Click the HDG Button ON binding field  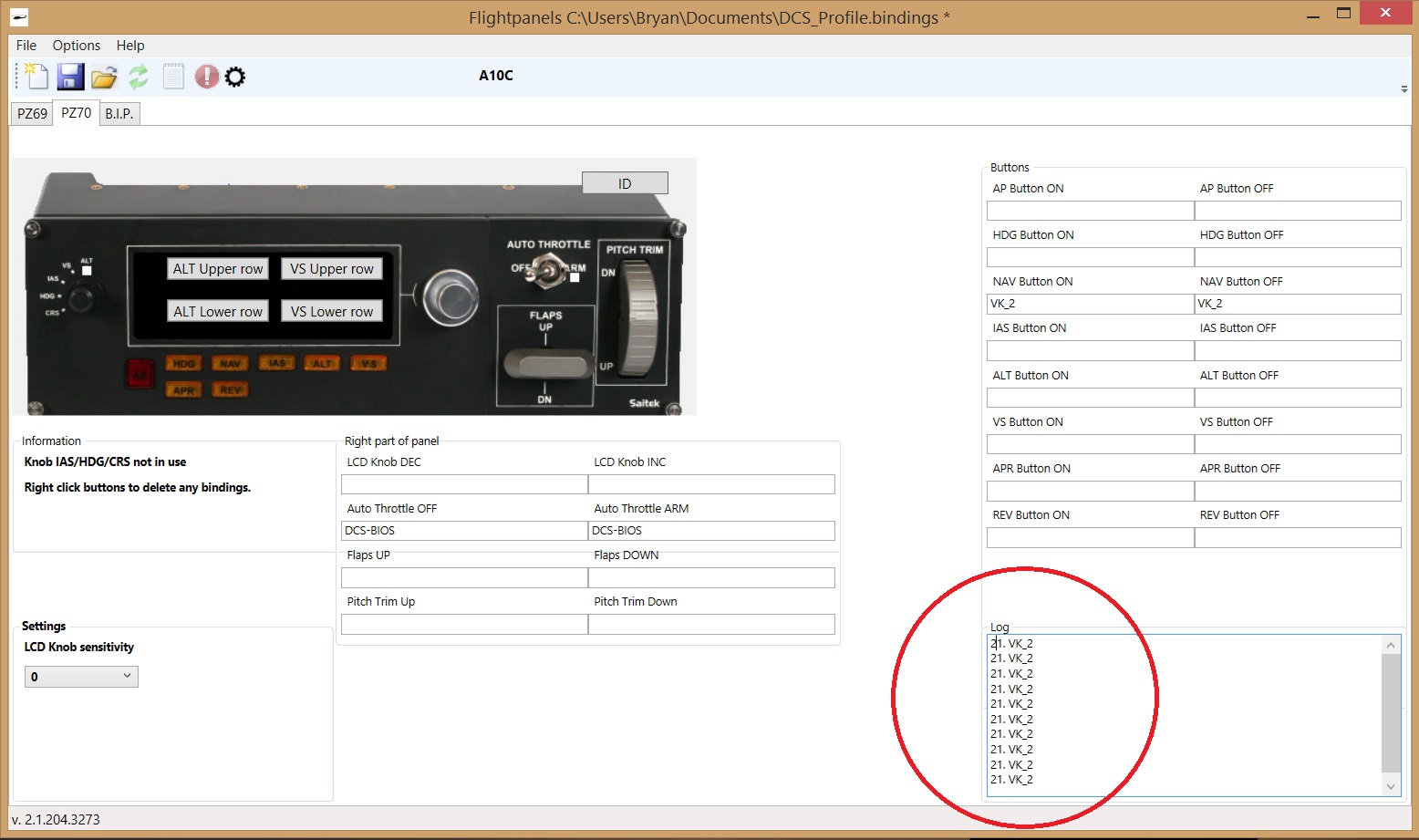coord(1091,257)
